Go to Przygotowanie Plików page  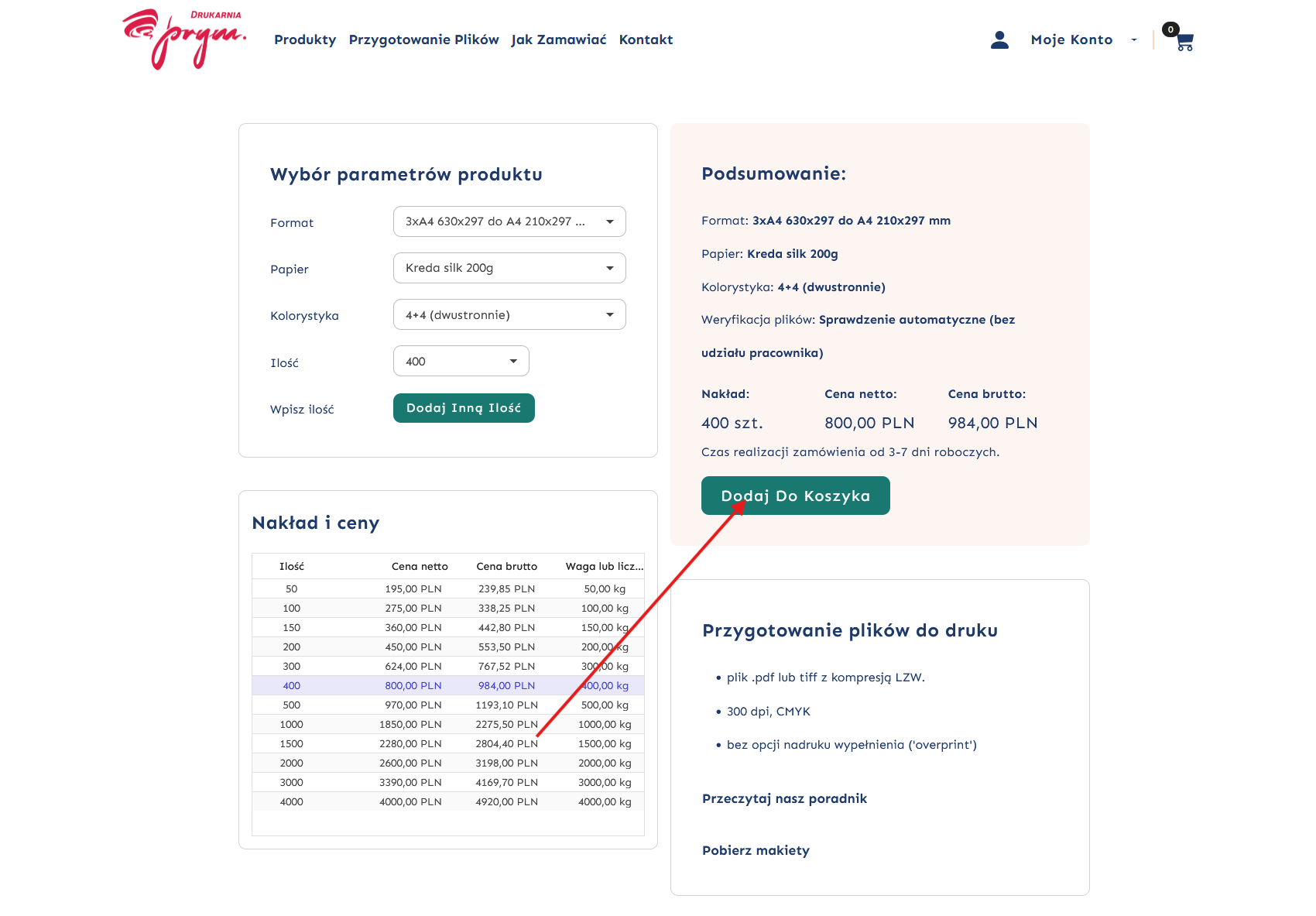423,40
